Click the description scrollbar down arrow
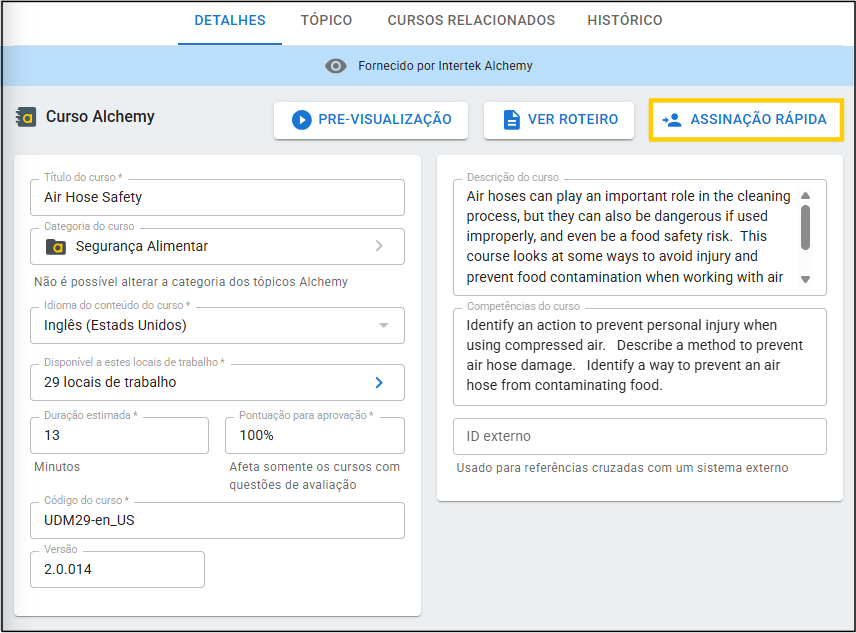This screenshot has width=856, height=633. coord(805,279)
